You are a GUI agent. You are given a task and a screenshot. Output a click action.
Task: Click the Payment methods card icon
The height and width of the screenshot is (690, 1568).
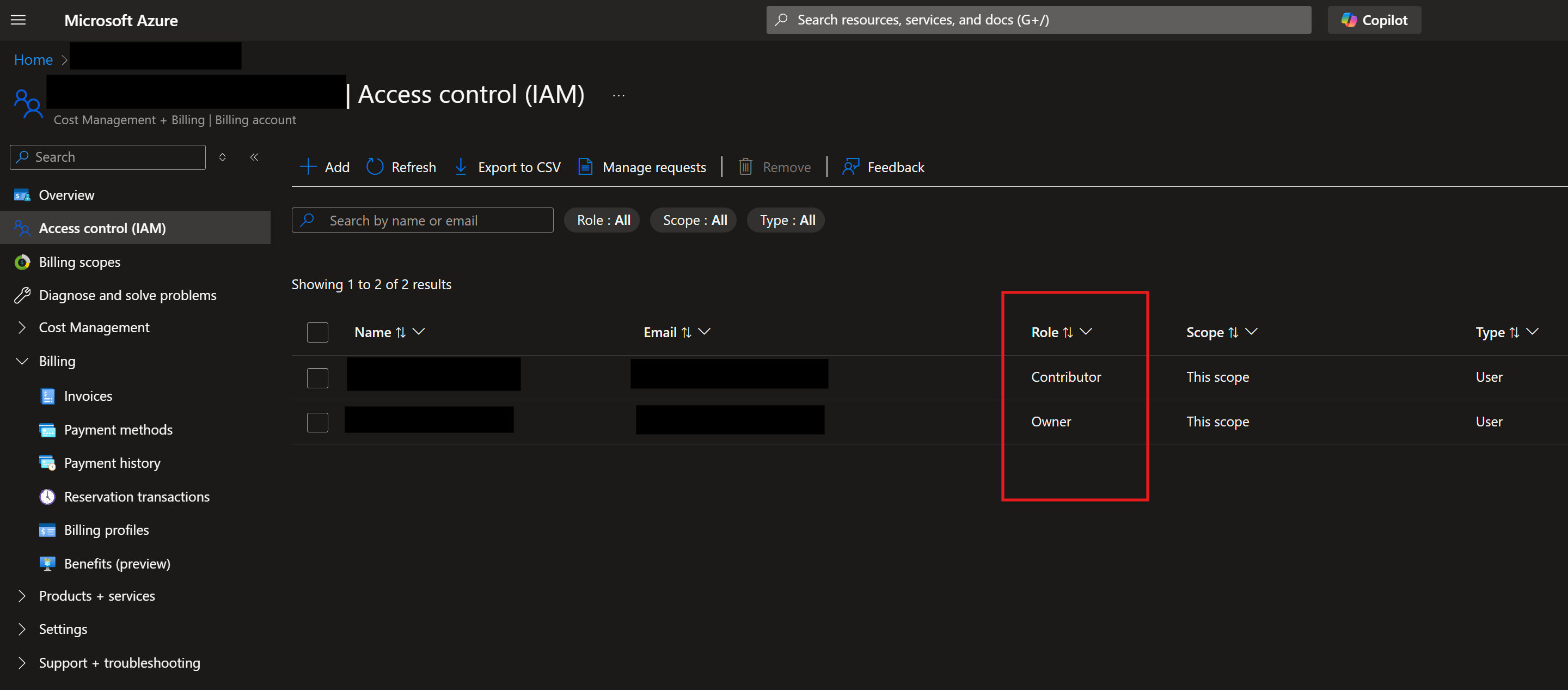point(47,430)
